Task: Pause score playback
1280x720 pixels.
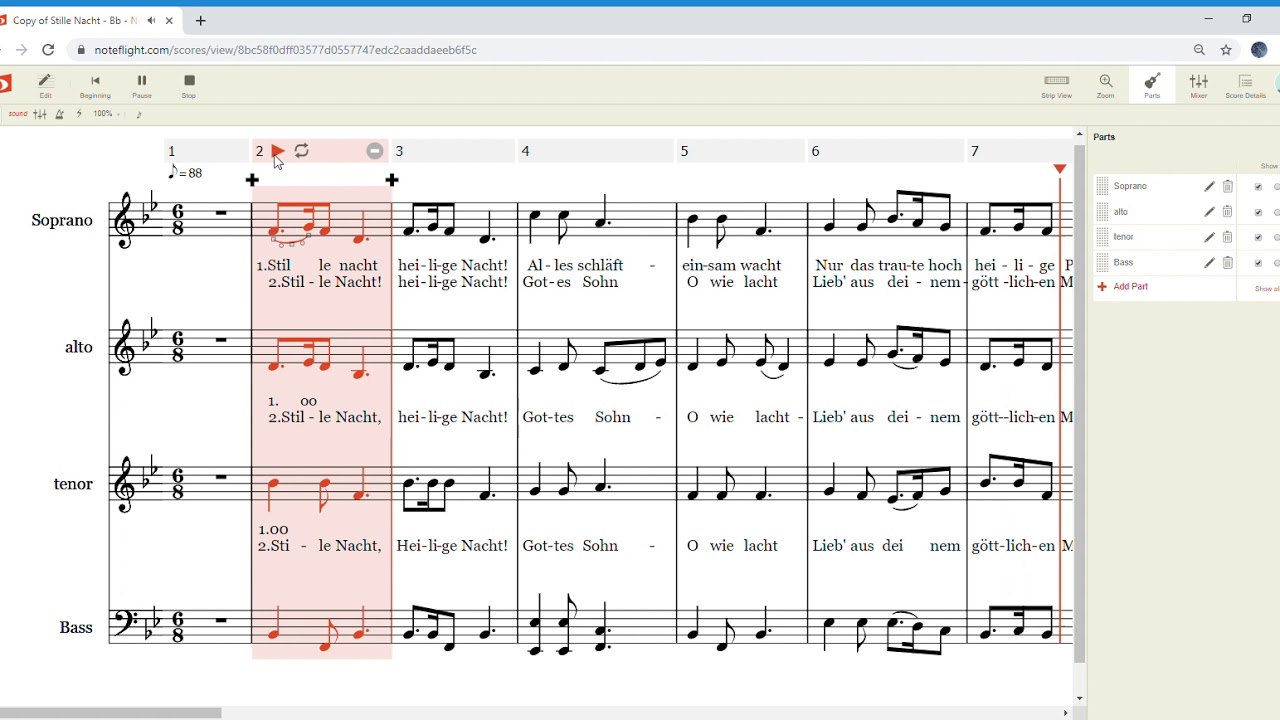Action: (x=142, y=86)
